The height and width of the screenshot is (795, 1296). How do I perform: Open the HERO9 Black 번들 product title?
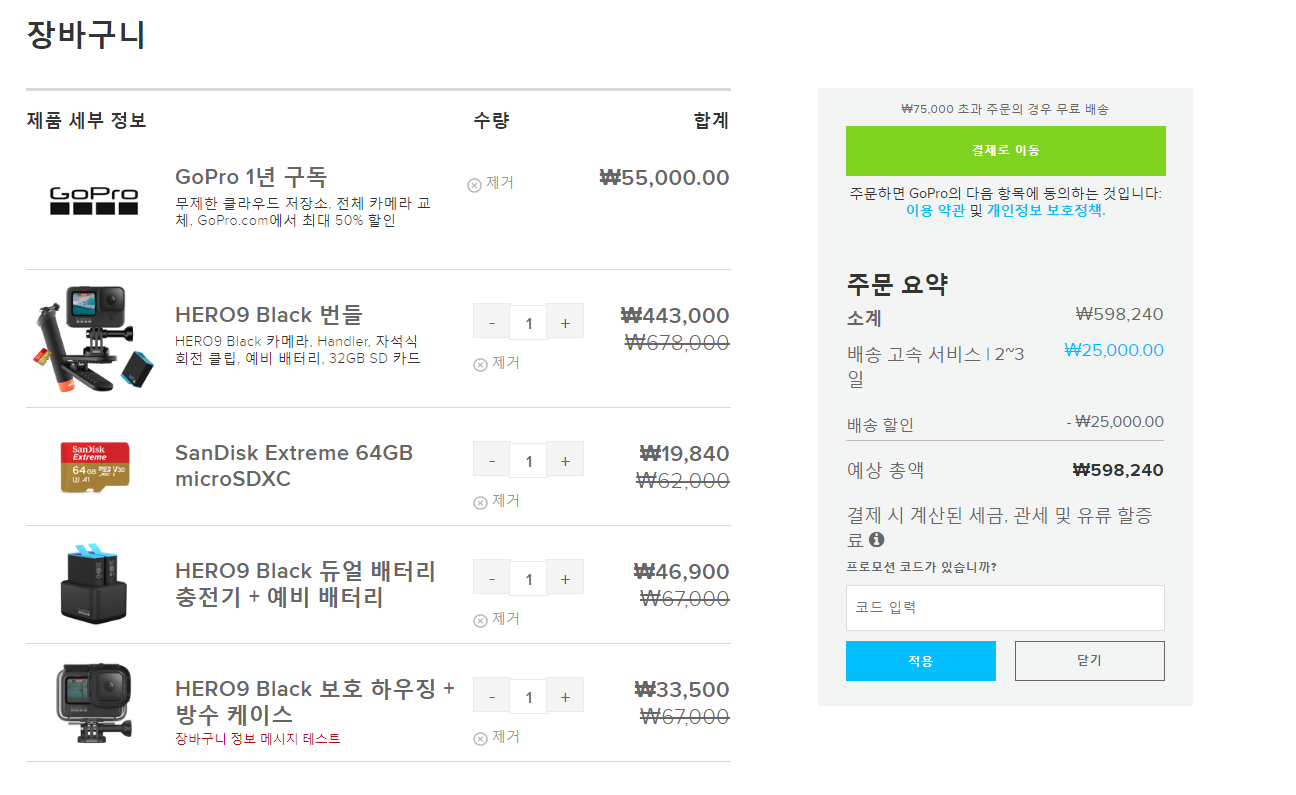(x=269, y=315)
